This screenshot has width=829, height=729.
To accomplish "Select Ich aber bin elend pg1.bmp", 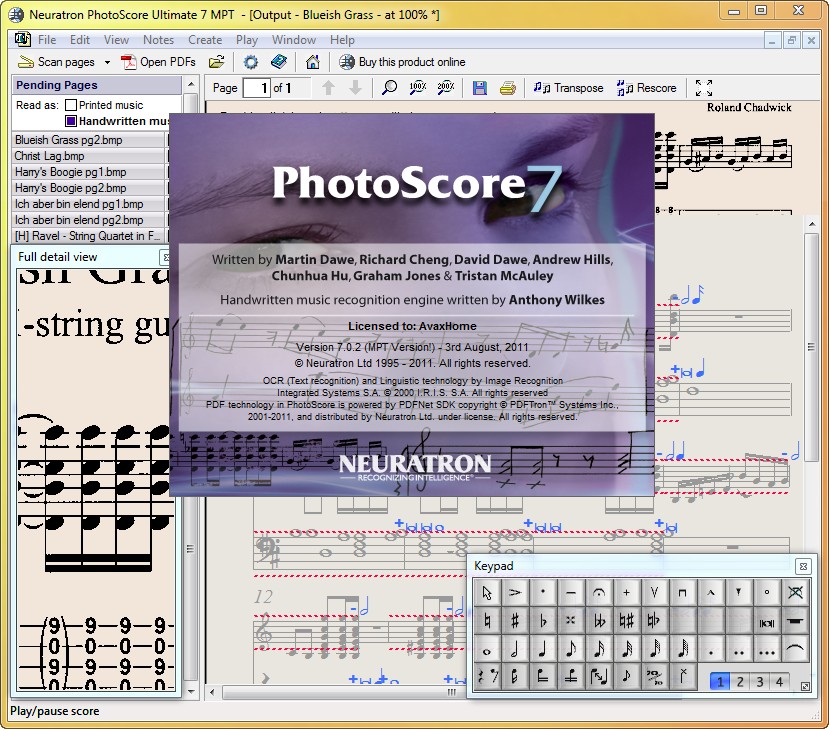I will click(88, 204).
